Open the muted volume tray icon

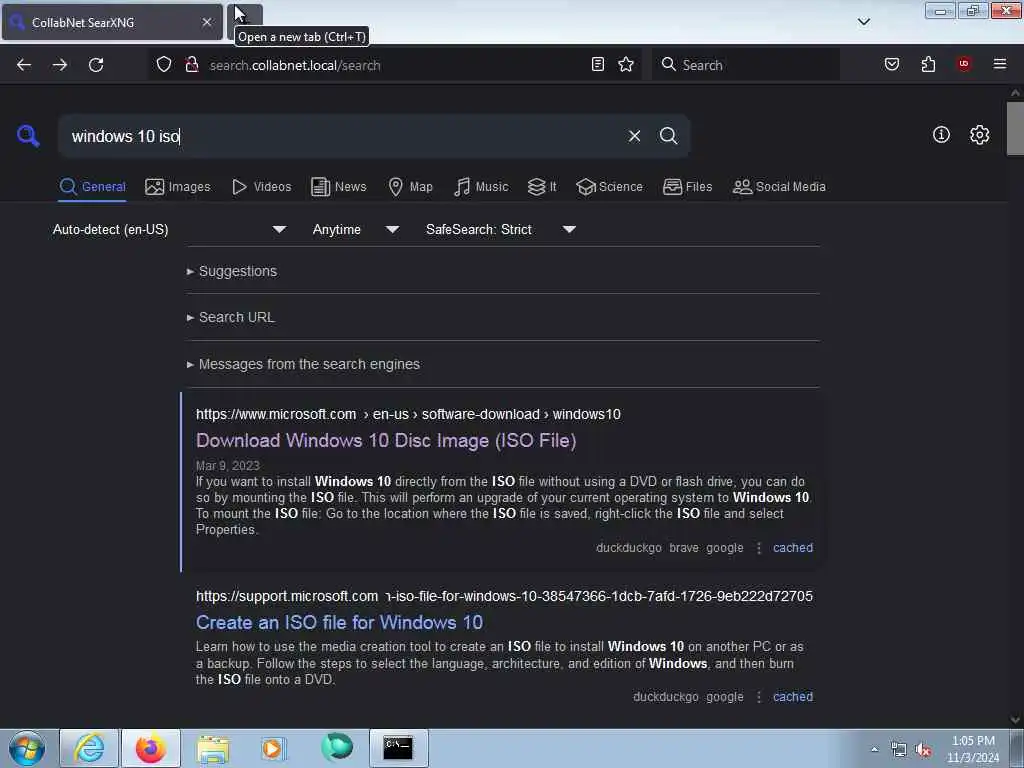click(x=923, y=750)
